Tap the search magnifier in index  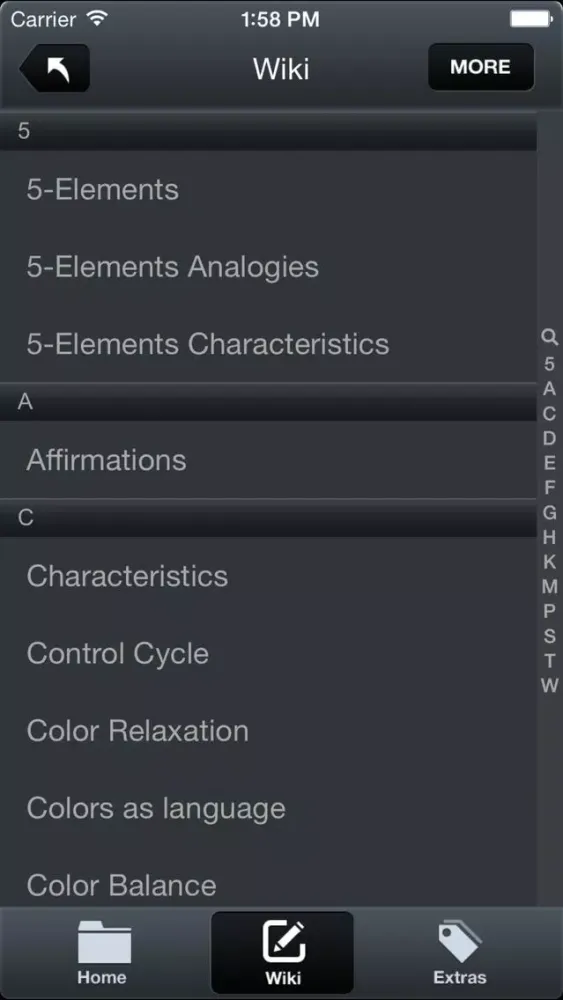coord(550,337)
